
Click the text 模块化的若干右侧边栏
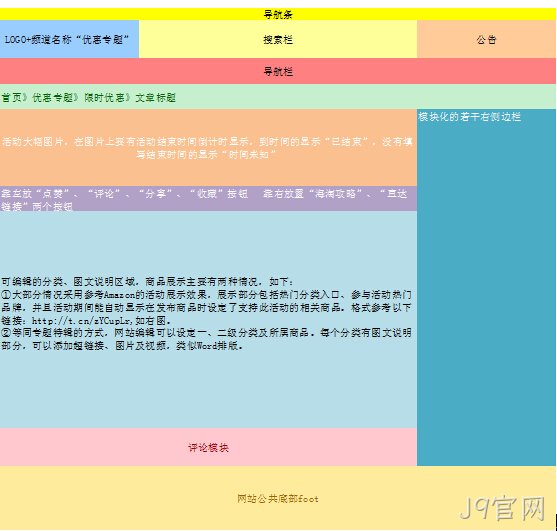pos(469,117)
